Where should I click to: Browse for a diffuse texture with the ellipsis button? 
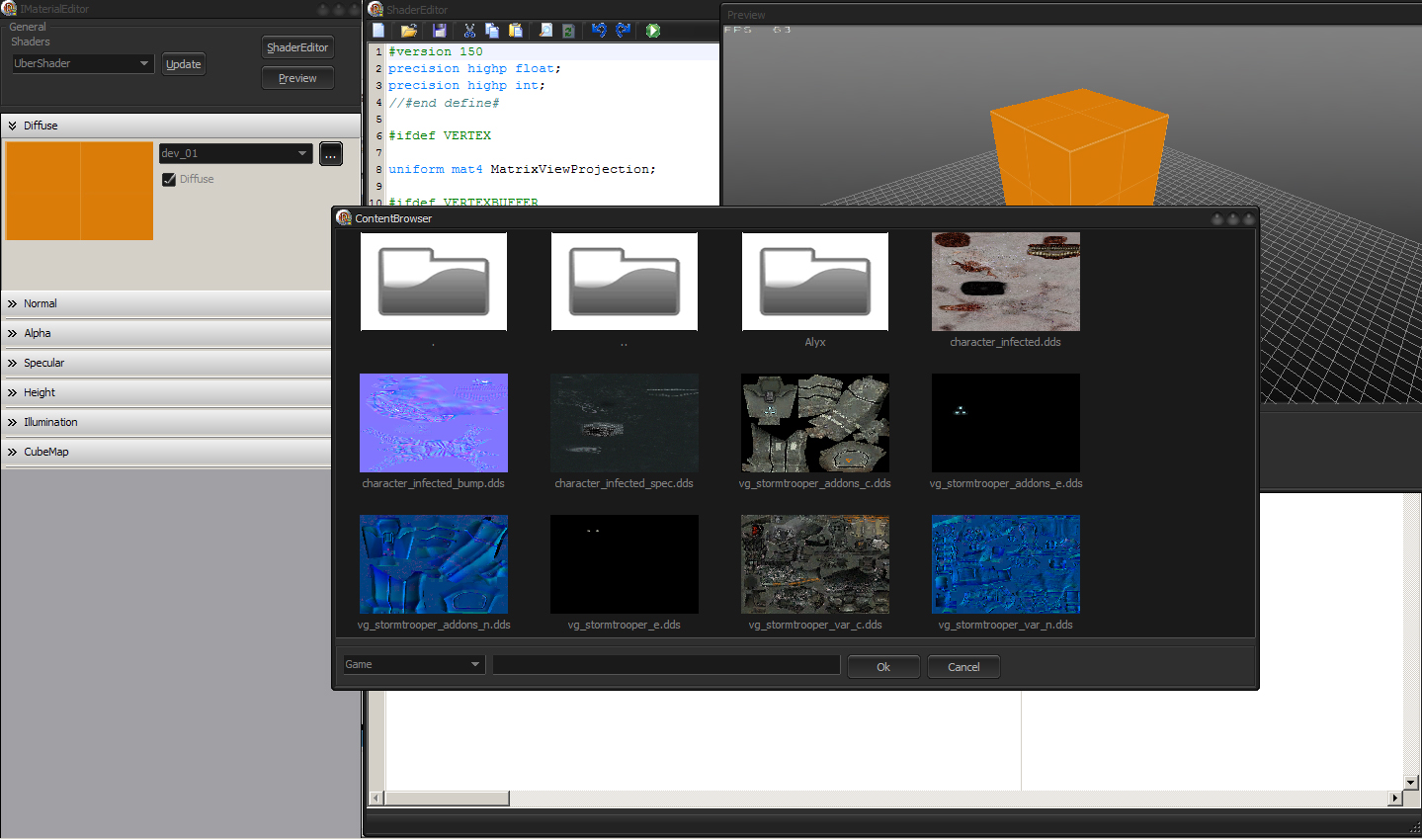tap(331, 154)
